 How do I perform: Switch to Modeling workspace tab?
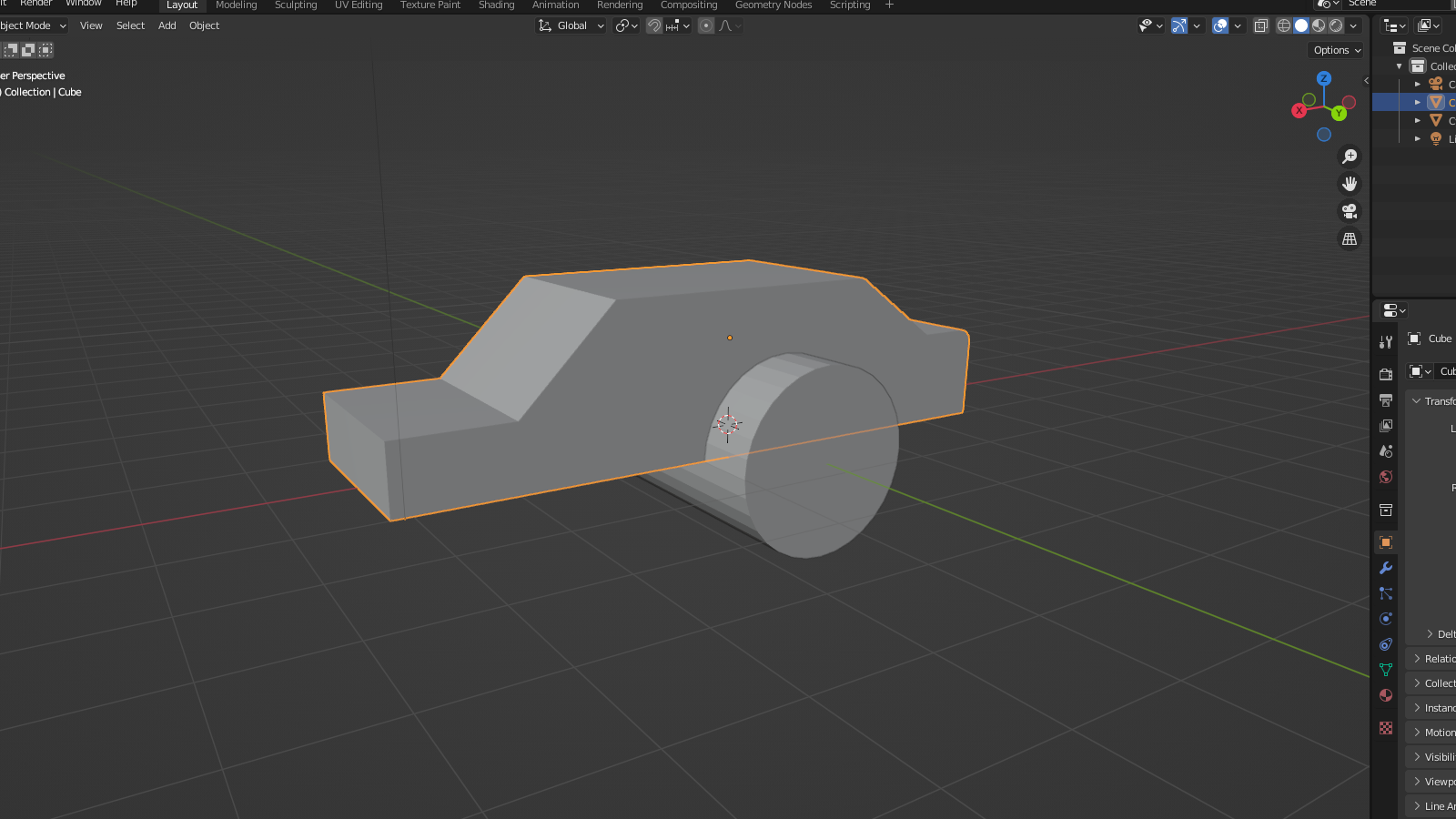click(x=237, y=5)
